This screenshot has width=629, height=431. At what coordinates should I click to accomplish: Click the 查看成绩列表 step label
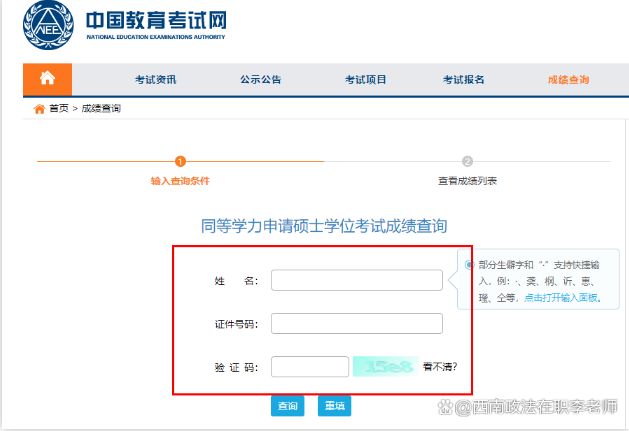point(467,181)
